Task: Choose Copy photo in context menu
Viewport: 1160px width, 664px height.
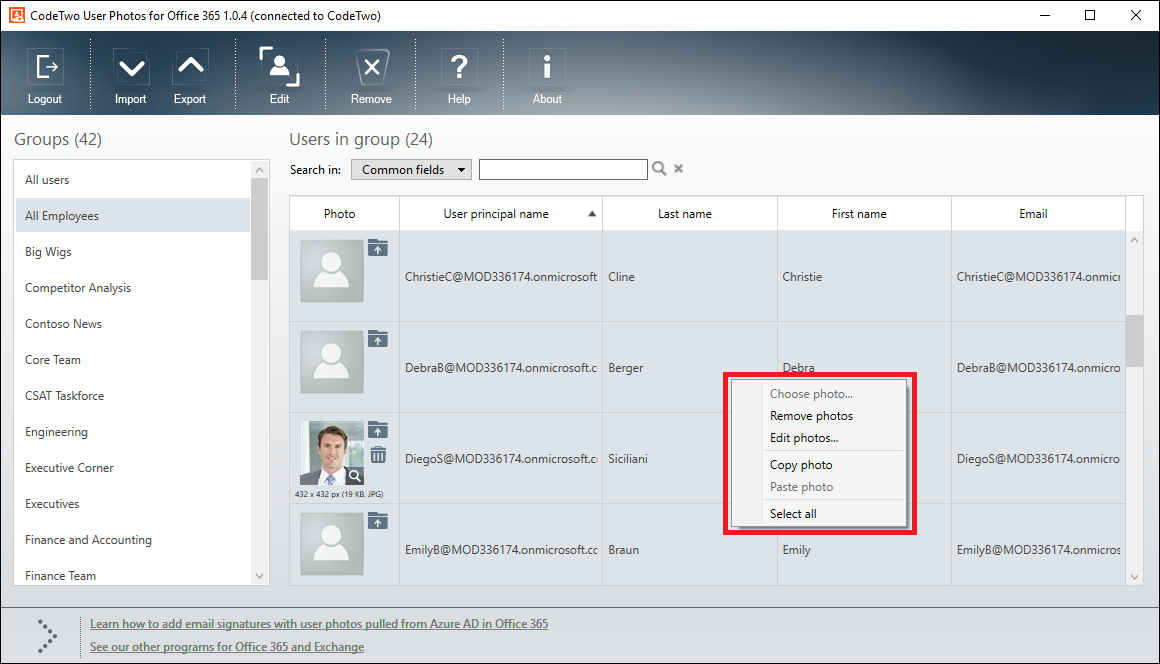Action: [800, 465]
